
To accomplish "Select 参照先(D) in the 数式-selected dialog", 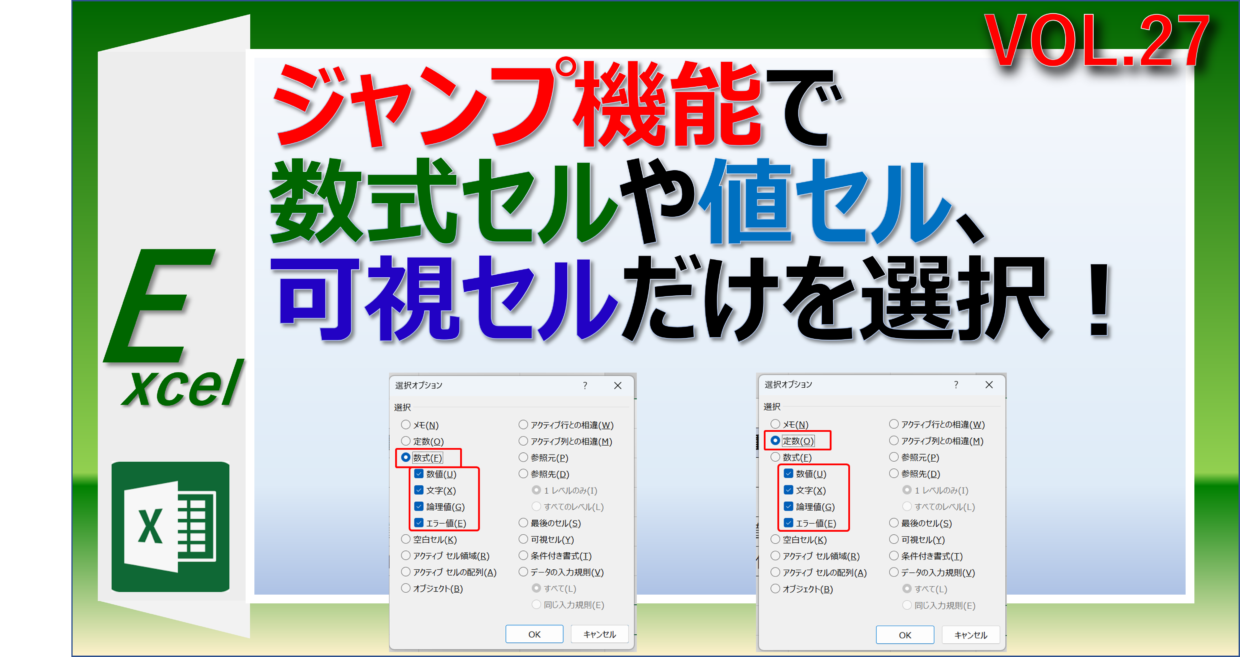I will [x=523, y=474].
